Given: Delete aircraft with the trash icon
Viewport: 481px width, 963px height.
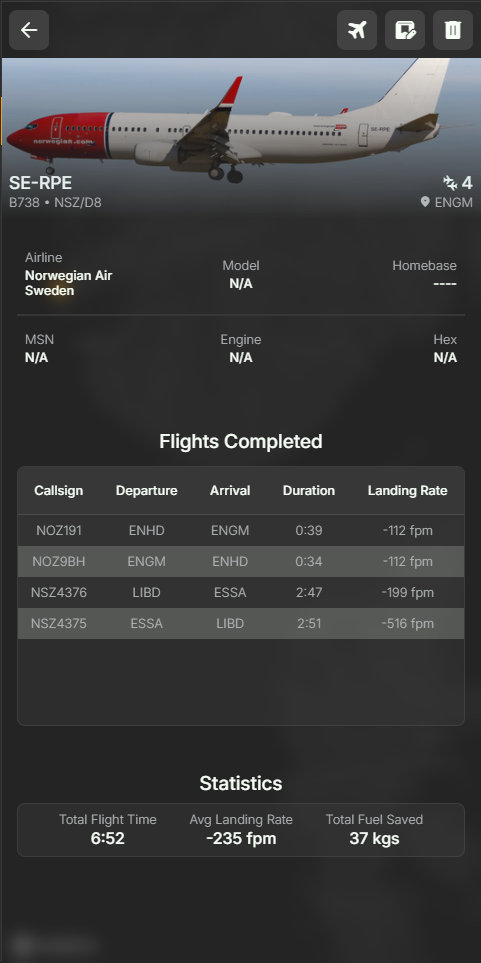Looking at the screenshot, I should tap(453, 30).
